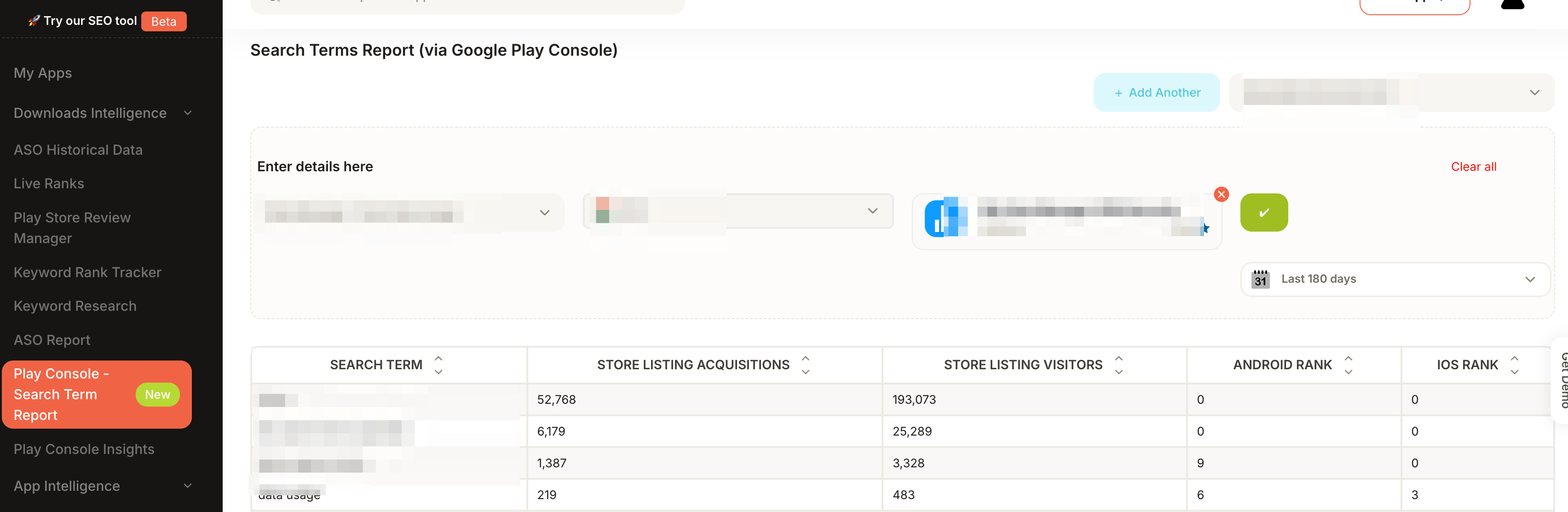Click the 25,289 visitors cell
Viewport: 1568px width, 512px height.
coord(1034,431)
